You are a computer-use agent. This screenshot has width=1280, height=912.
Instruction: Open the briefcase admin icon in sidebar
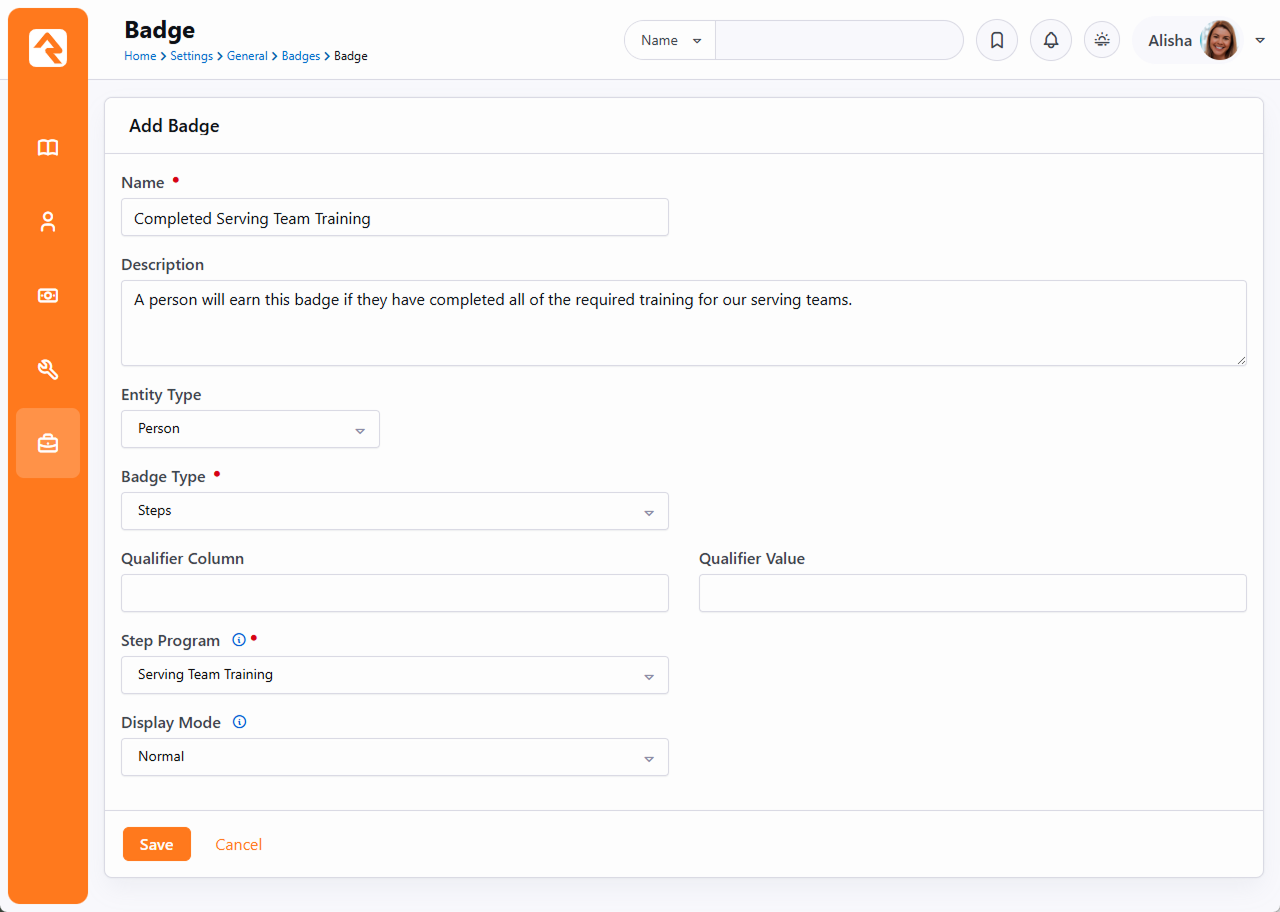click(48, 443)
